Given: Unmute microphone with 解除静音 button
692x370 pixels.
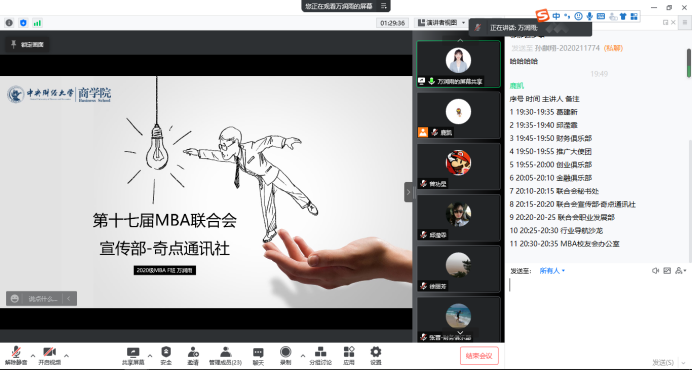Looking at the screenshot, I should click(x=16, y=355).
